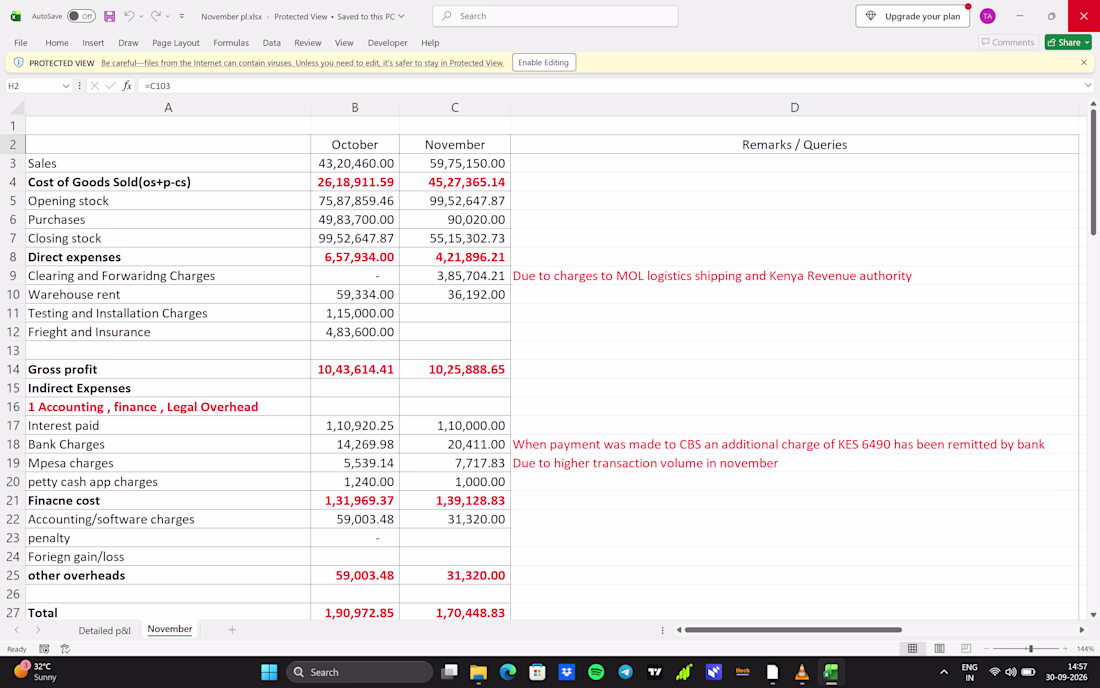Switch to Page Layout view icon
Viewport: 1100px width, 688px height.
click(x=939, y=649)
